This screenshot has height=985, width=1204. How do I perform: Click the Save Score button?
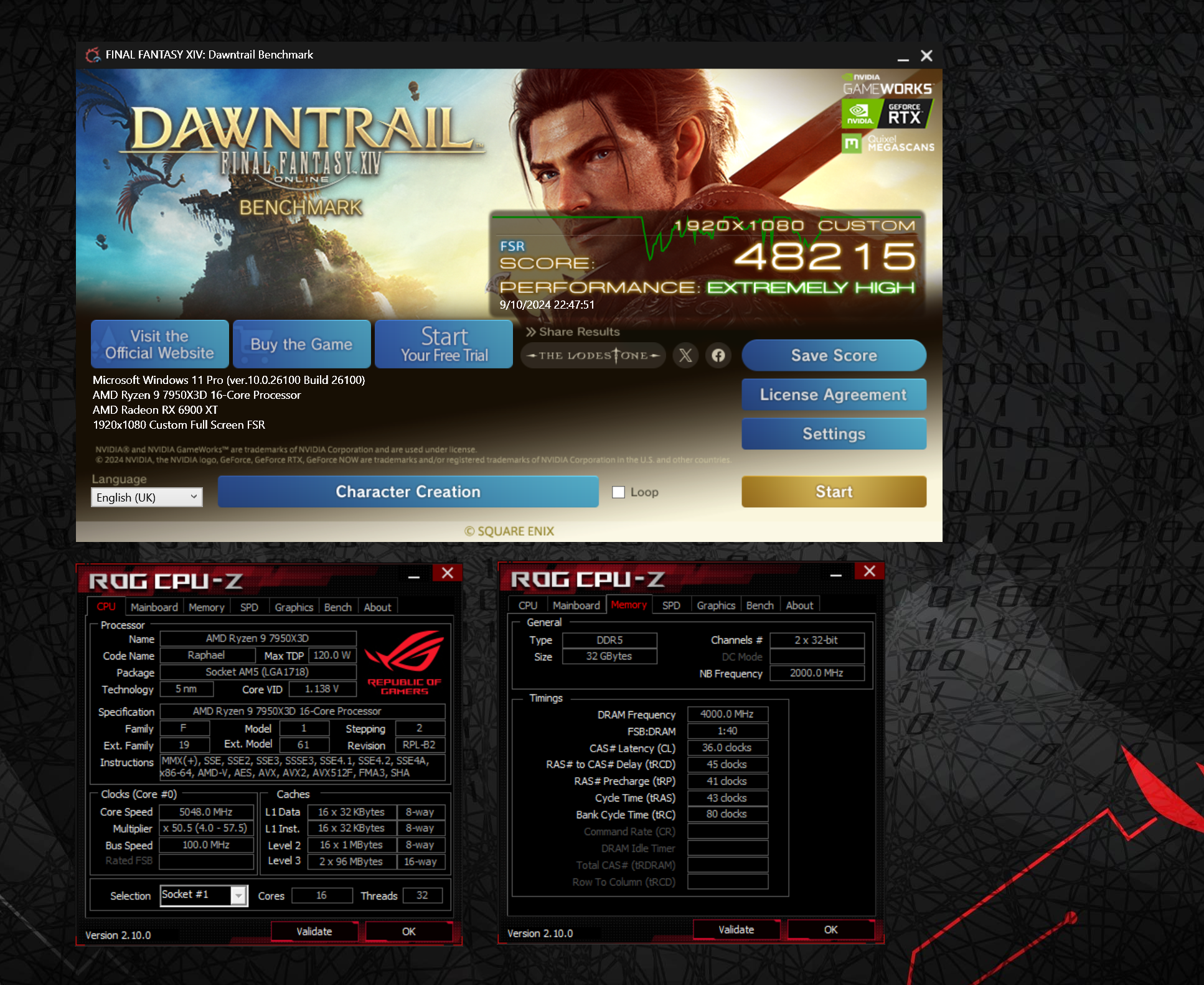coord(834,355)
